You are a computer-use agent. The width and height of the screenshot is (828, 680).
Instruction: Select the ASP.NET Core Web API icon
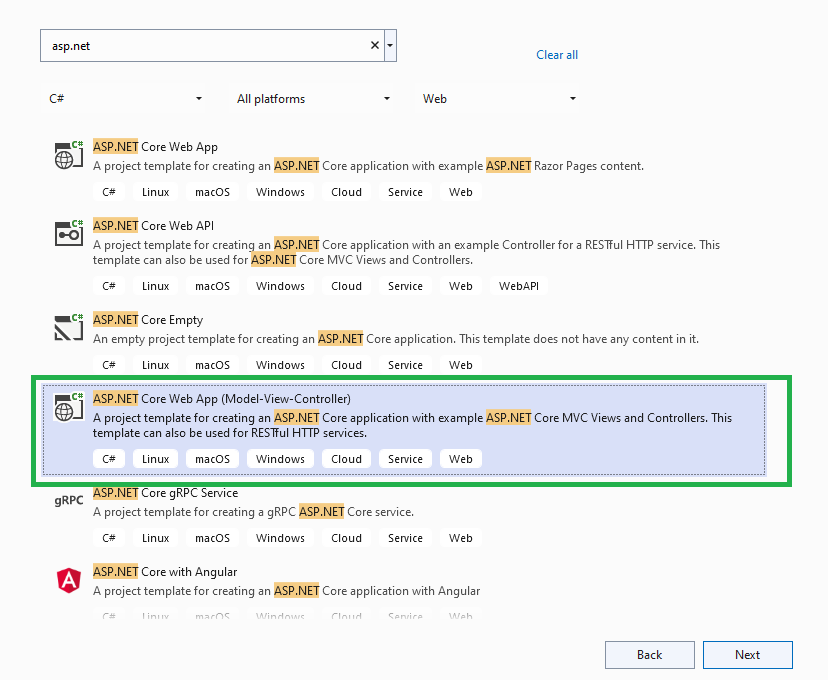[67, 231]
